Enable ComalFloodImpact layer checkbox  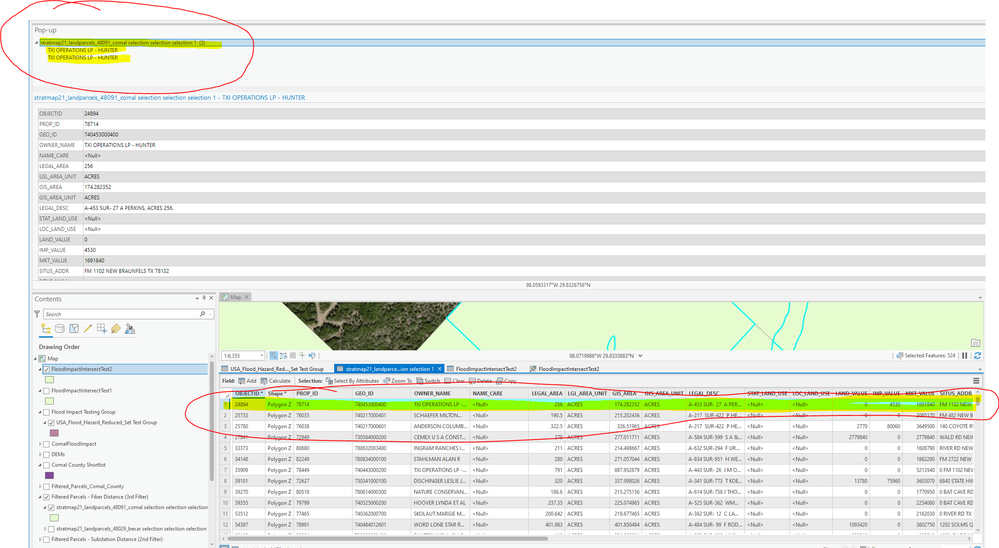(x=47, y=443)
